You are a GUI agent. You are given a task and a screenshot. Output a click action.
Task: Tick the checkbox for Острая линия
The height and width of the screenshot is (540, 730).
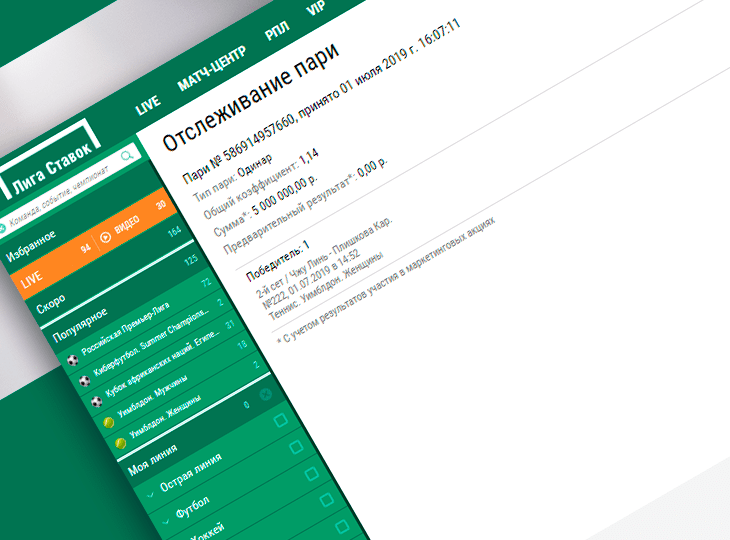coord(282,420)
